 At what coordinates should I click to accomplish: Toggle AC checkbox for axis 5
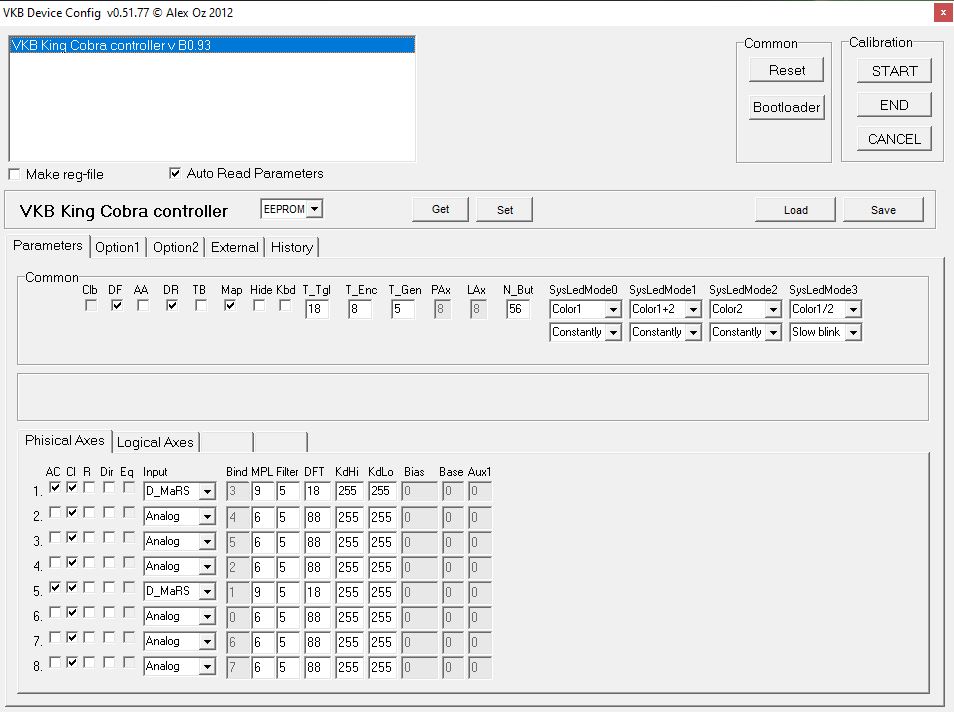[55, 587]
